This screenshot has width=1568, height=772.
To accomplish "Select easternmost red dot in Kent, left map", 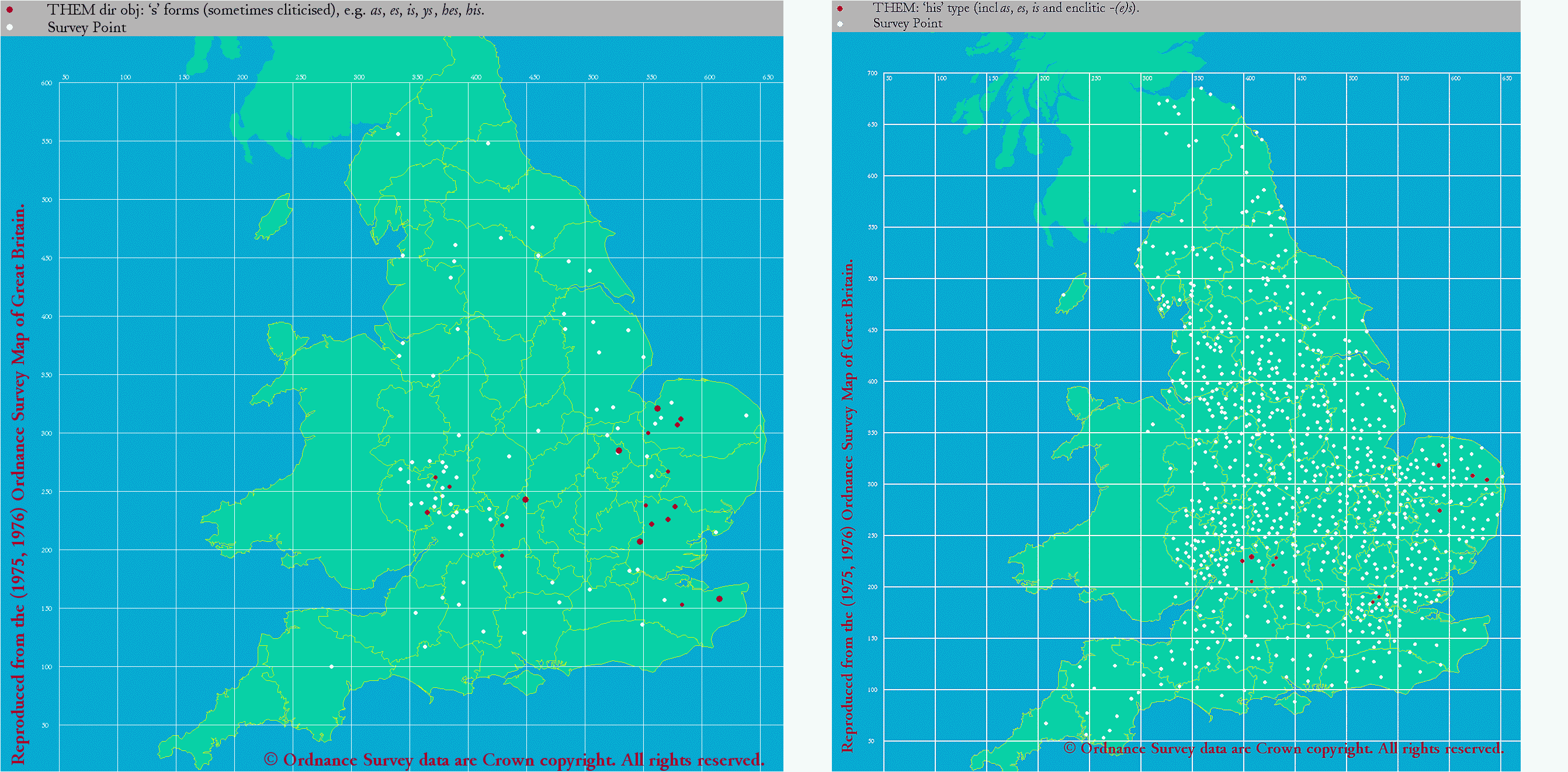I will coord(719,599).
